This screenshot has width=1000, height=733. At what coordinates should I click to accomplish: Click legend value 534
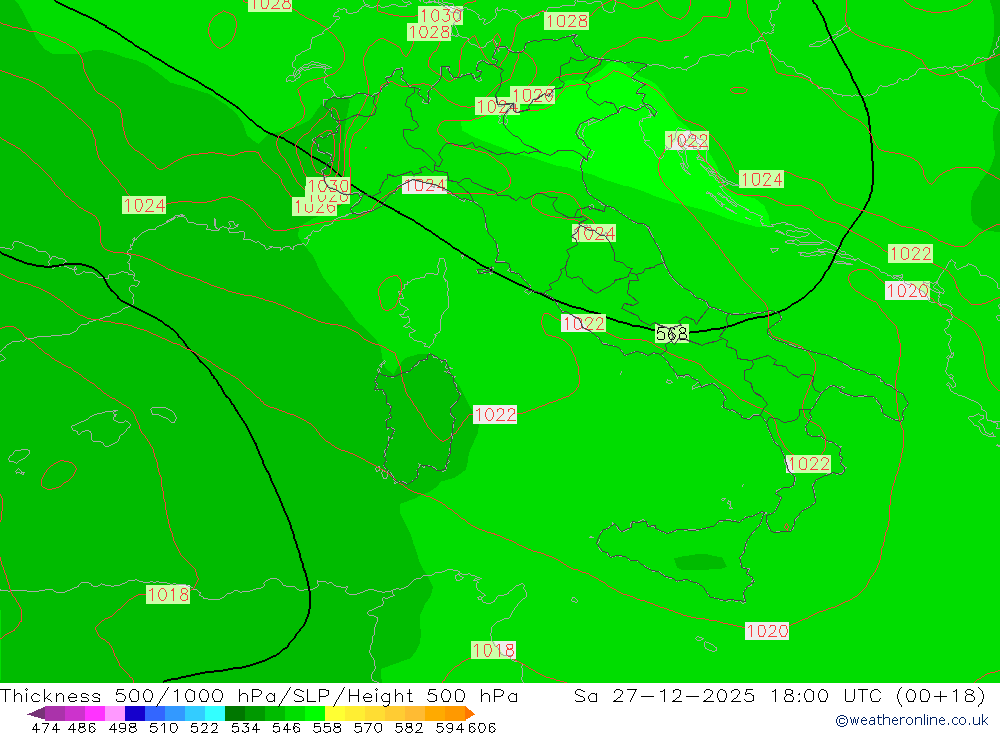(x=245, y=727)
